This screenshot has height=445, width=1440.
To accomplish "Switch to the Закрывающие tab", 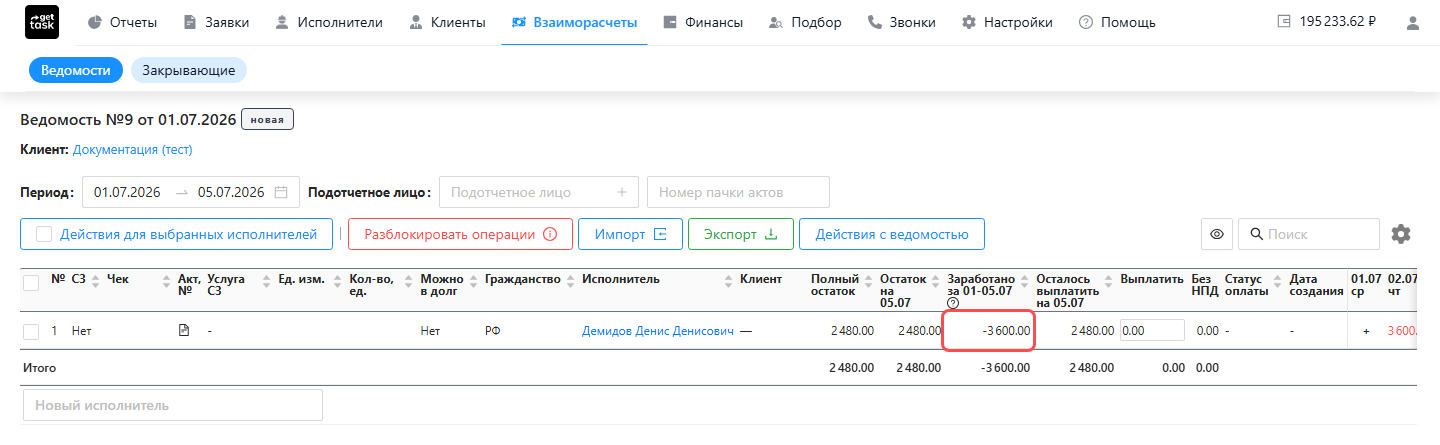I will coord(188,70).
